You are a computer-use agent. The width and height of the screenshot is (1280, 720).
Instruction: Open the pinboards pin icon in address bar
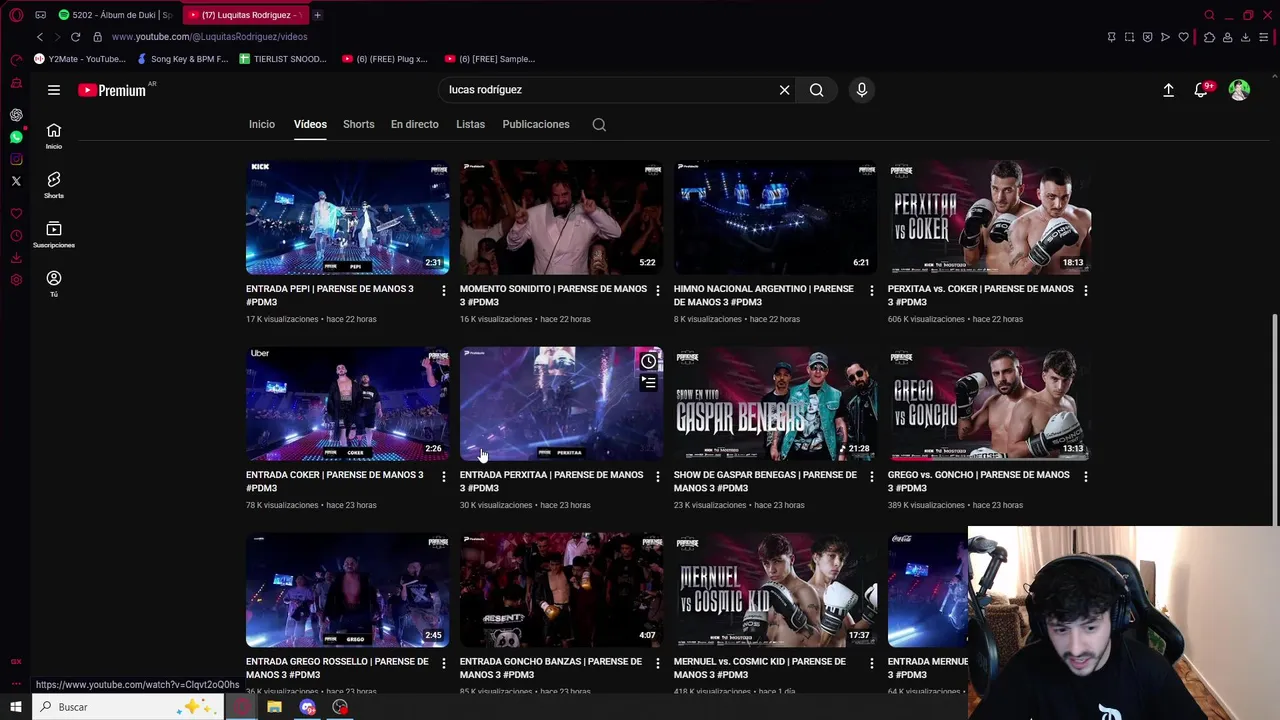[x=1111, y=37]
